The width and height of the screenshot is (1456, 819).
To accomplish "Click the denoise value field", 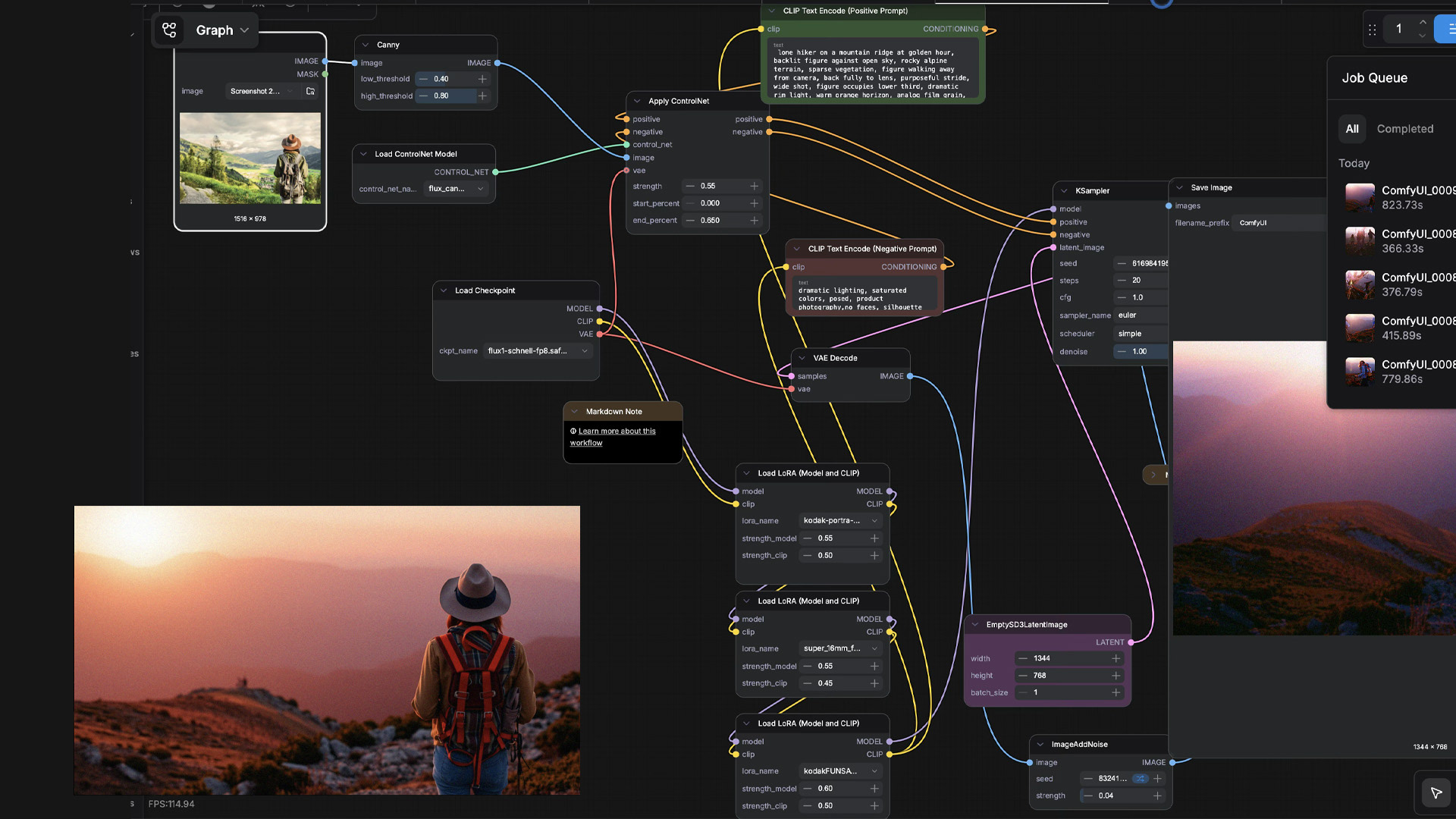I will (x=1141, y=352).
